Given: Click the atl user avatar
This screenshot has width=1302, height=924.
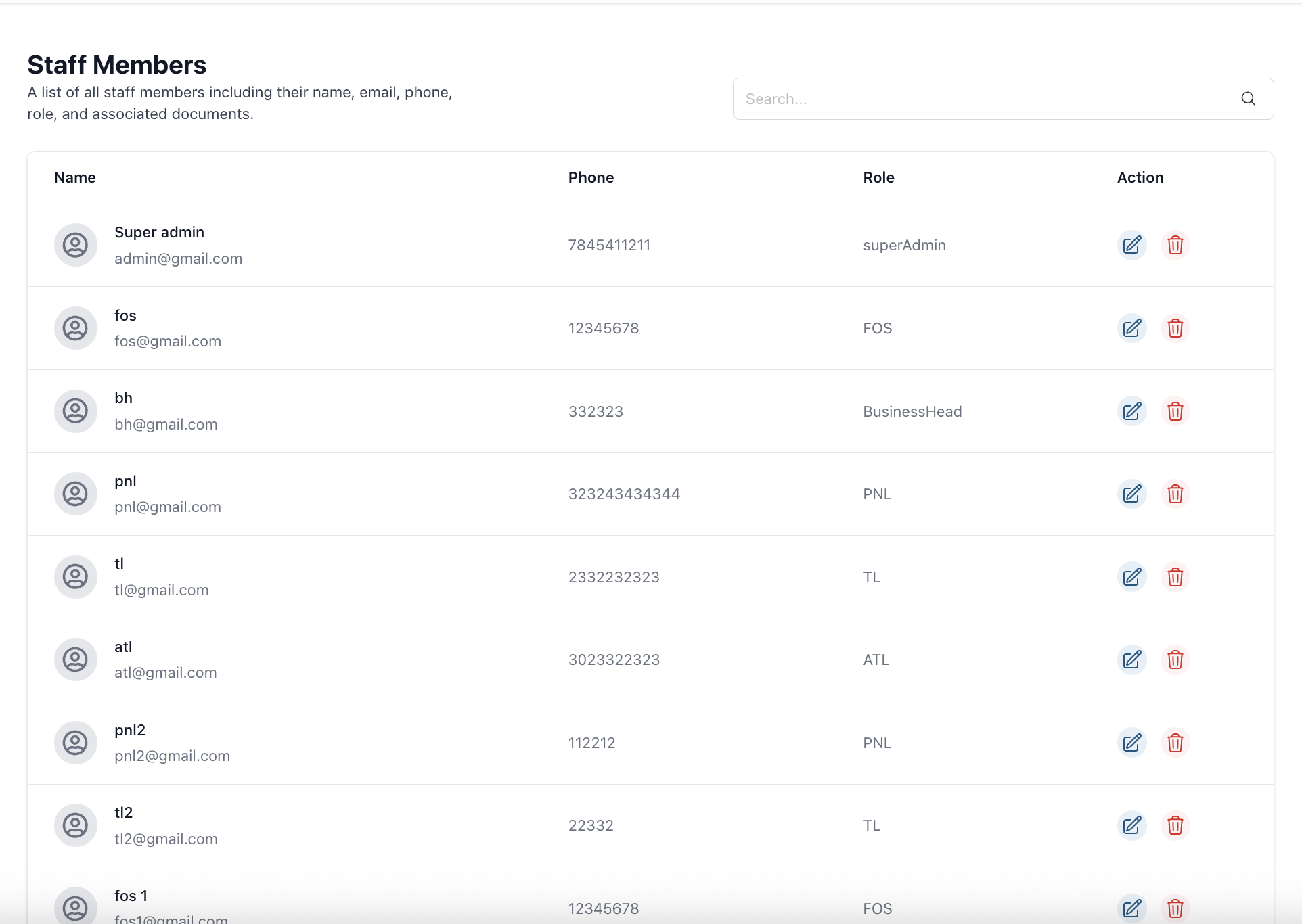Looking at the screenshot, I should point(75,660).
